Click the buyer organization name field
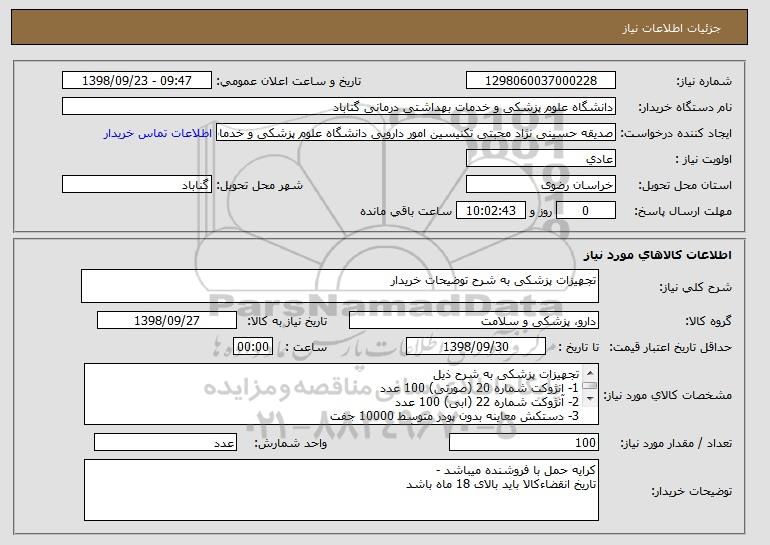Image resolution: width=770 pixels, height=545 pixels. coord(339,107)
